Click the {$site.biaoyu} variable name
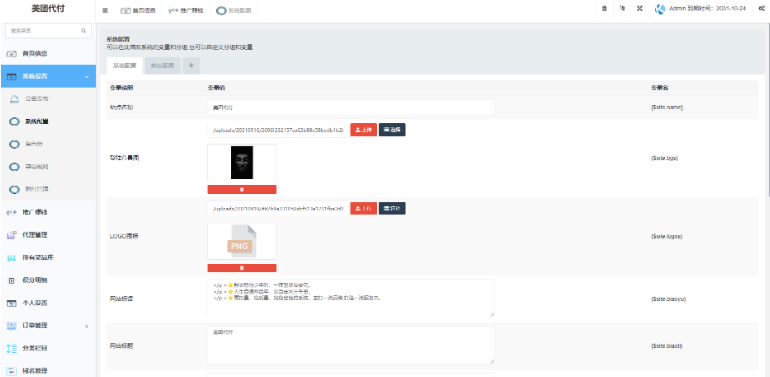Image resolution: width=770 pixels, height=377 pixels. 668,298
